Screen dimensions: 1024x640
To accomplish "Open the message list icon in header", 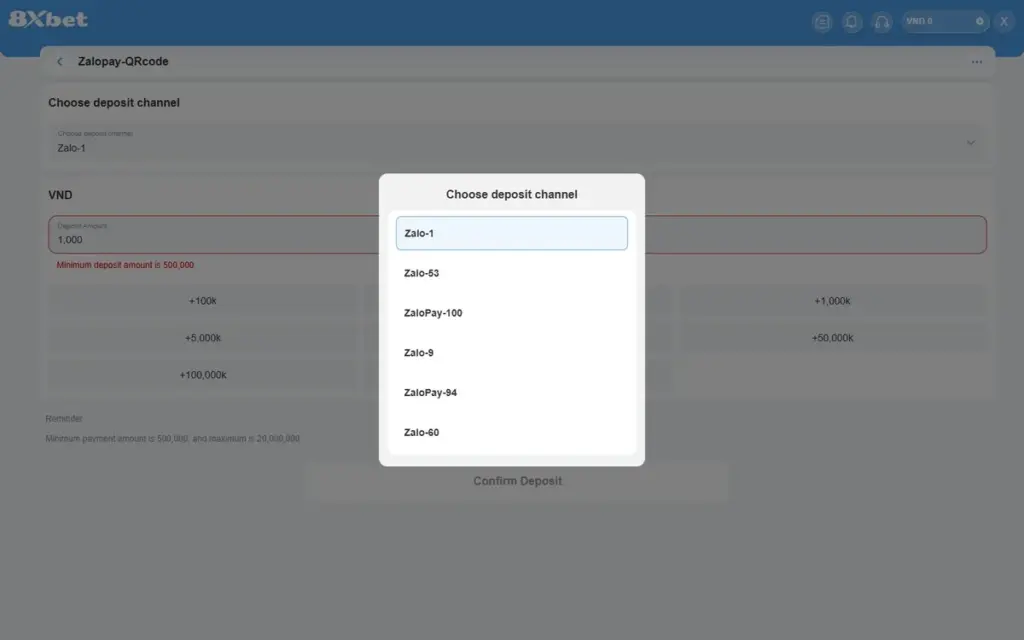I will click(x=822, y=22).
